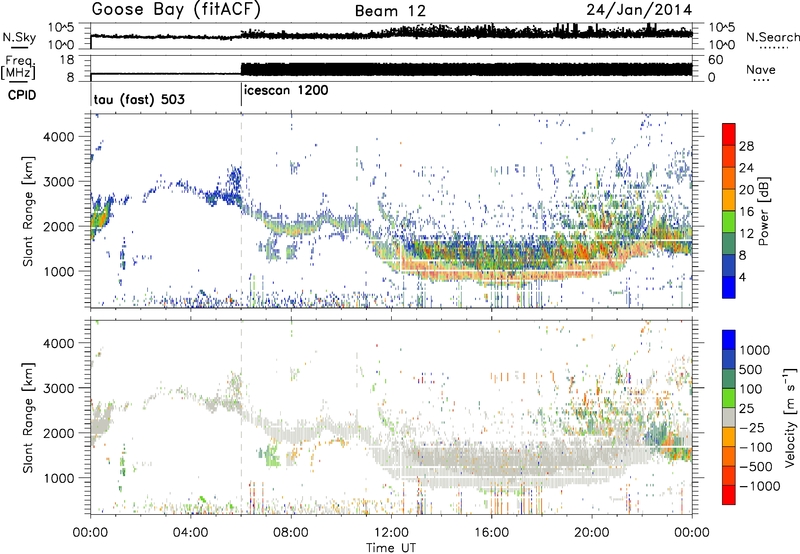Click the Velocity scale value "100"
Viewport: 800px width, 554px height.
click(751, 389)
